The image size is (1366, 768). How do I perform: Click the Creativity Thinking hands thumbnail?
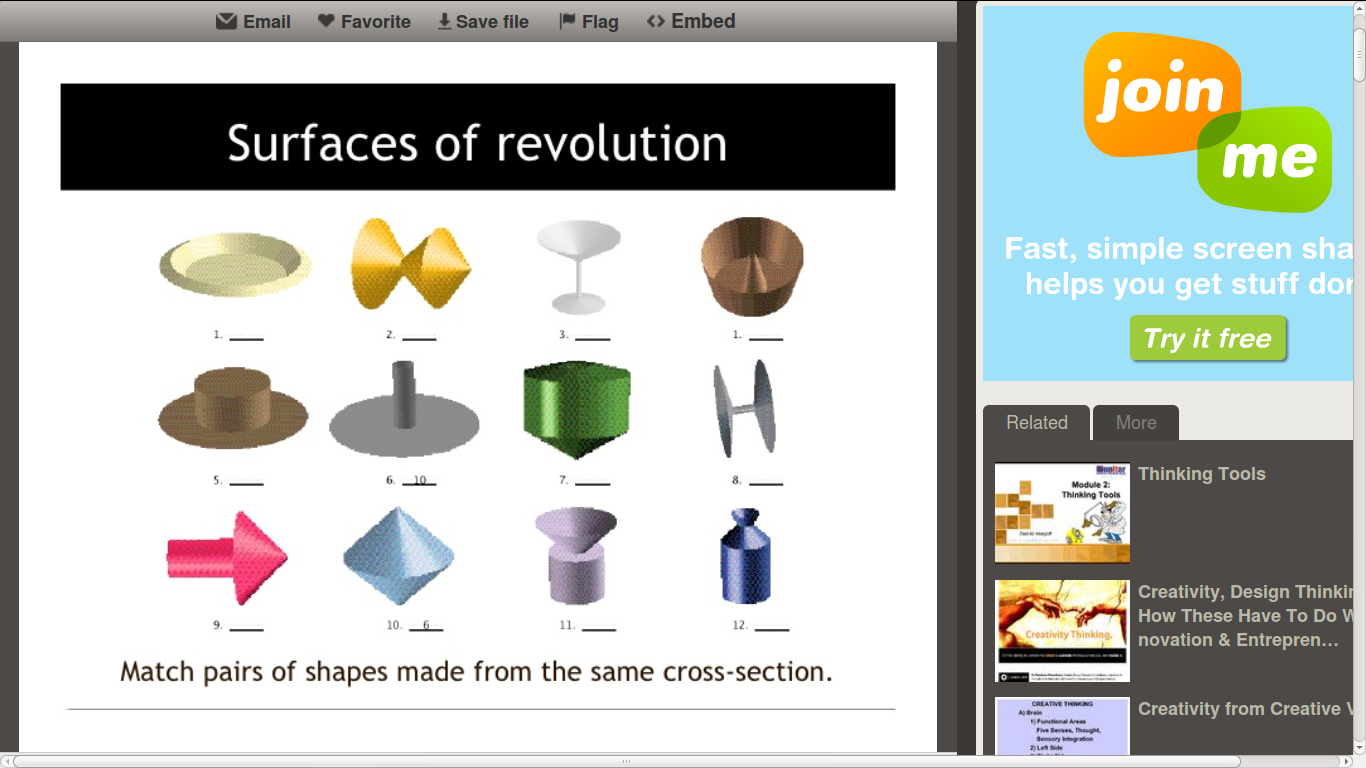[x=1062, y=631]
